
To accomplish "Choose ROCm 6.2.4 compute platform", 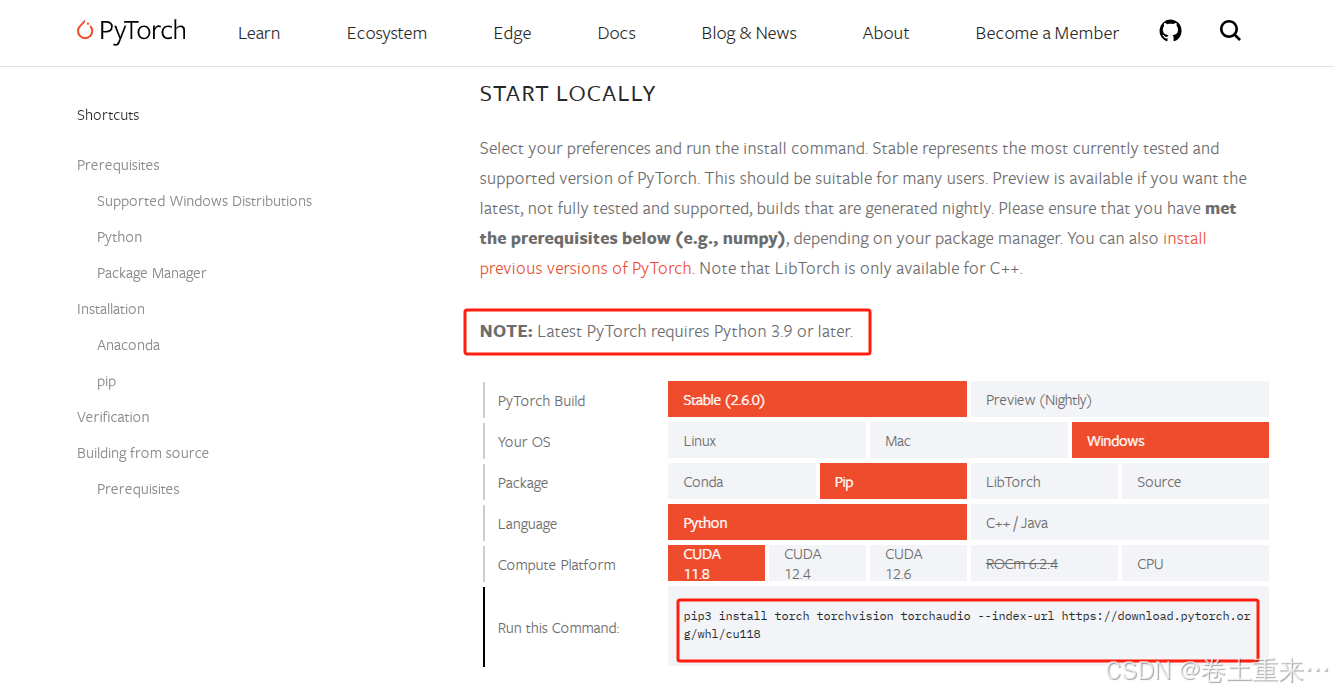I will click(1044, 563).
